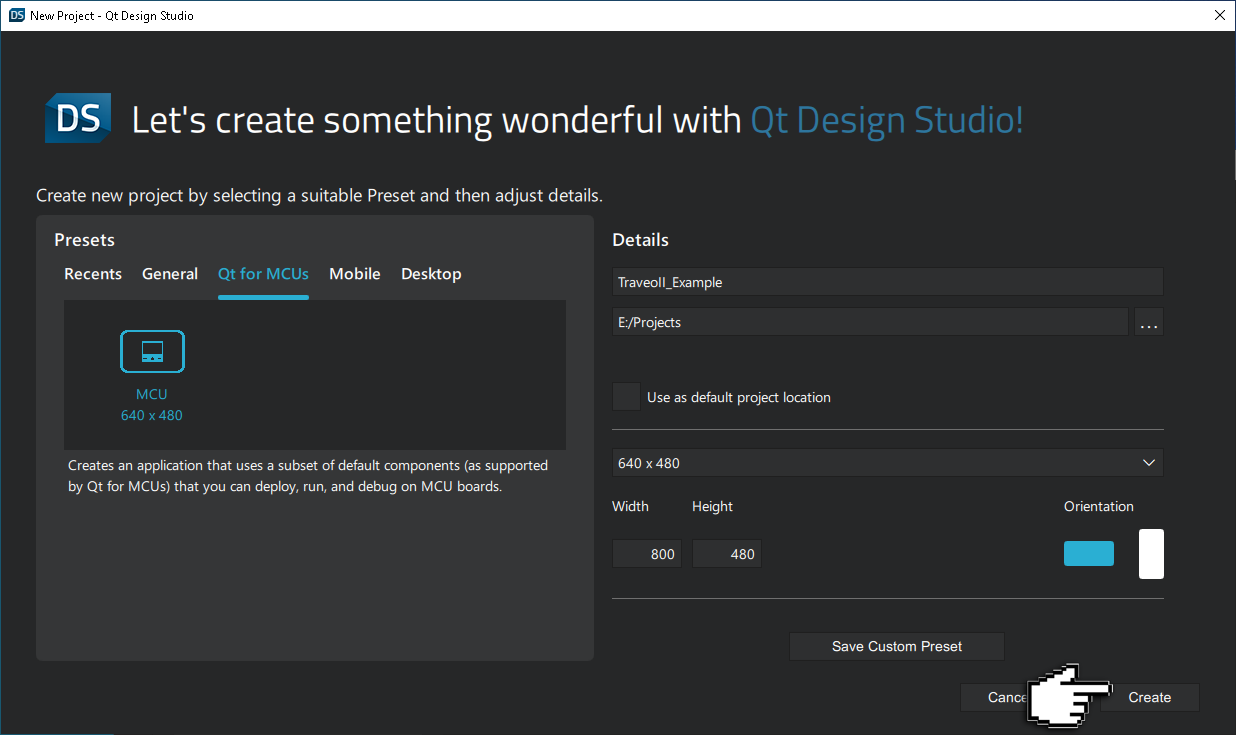Edit the Height value of 480
This screenshot has height=735, width=1236.
coord(726,553)
